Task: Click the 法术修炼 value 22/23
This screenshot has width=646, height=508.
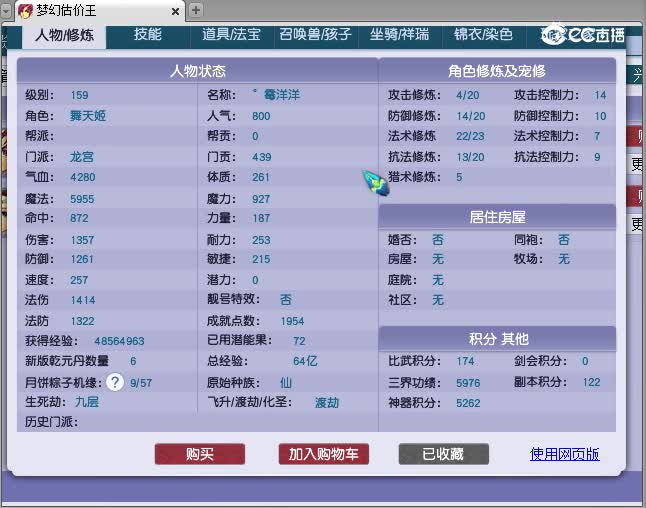Action: [x=470, y=136]
